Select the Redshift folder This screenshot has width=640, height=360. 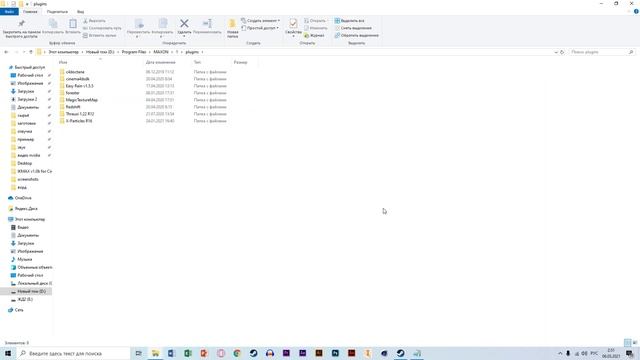coord(73,107)
